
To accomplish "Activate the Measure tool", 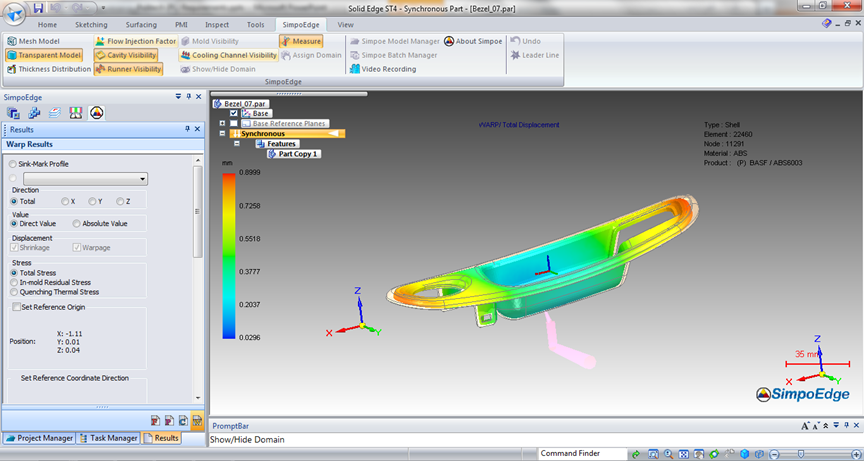I will coord(301,41).
